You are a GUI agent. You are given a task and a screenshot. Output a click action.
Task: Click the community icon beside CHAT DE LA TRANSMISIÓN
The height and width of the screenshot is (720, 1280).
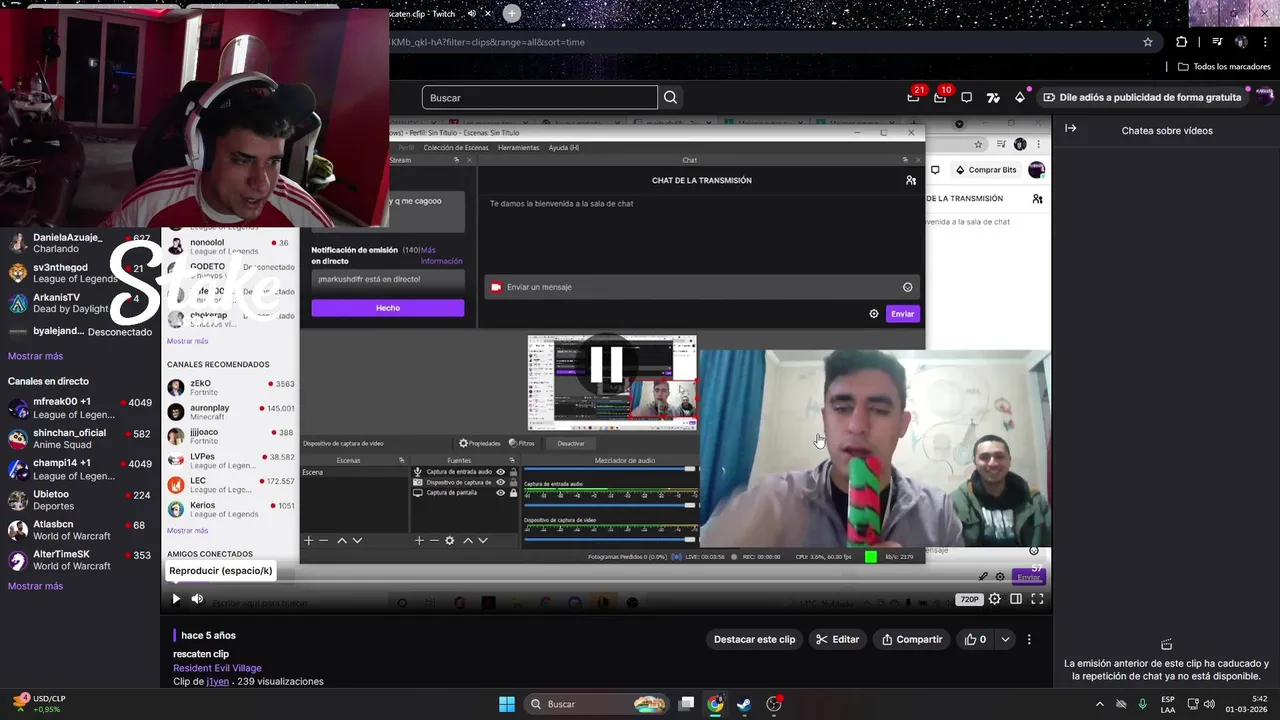coord(911,180)
